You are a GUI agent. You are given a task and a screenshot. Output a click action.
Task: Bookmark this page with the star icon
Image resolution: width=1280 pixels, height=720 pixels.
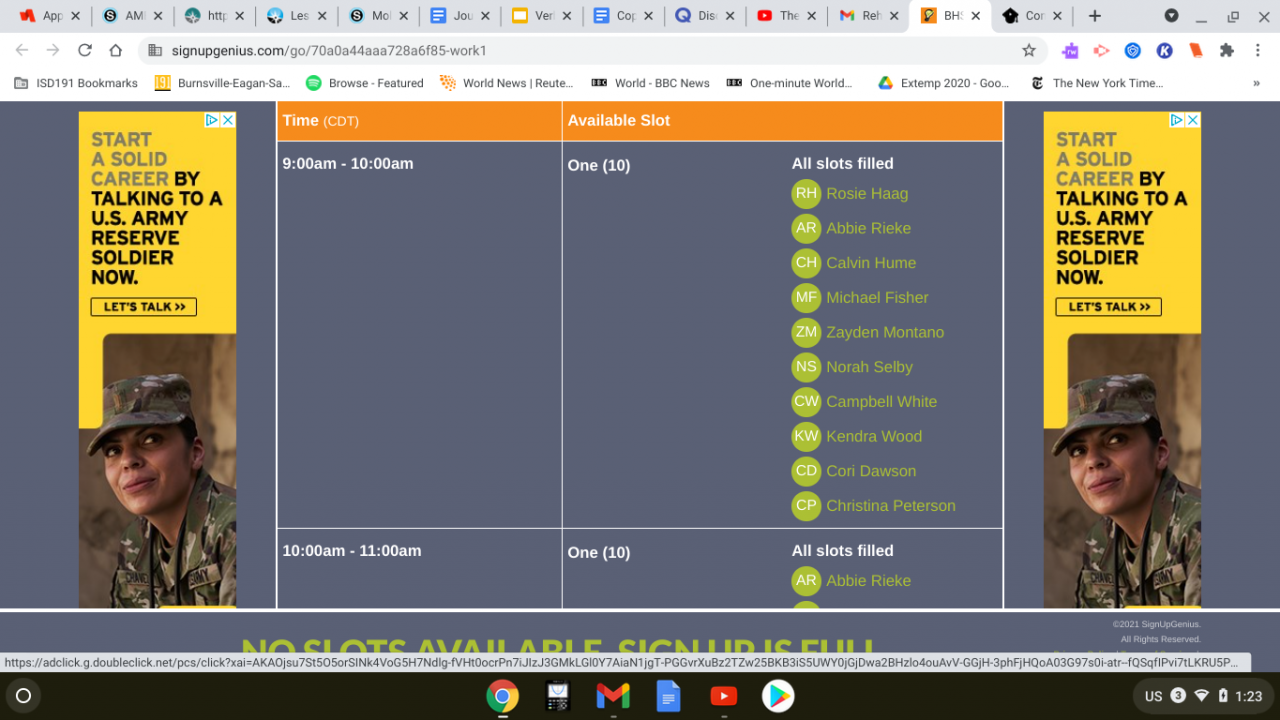(x=1028, y=50)
